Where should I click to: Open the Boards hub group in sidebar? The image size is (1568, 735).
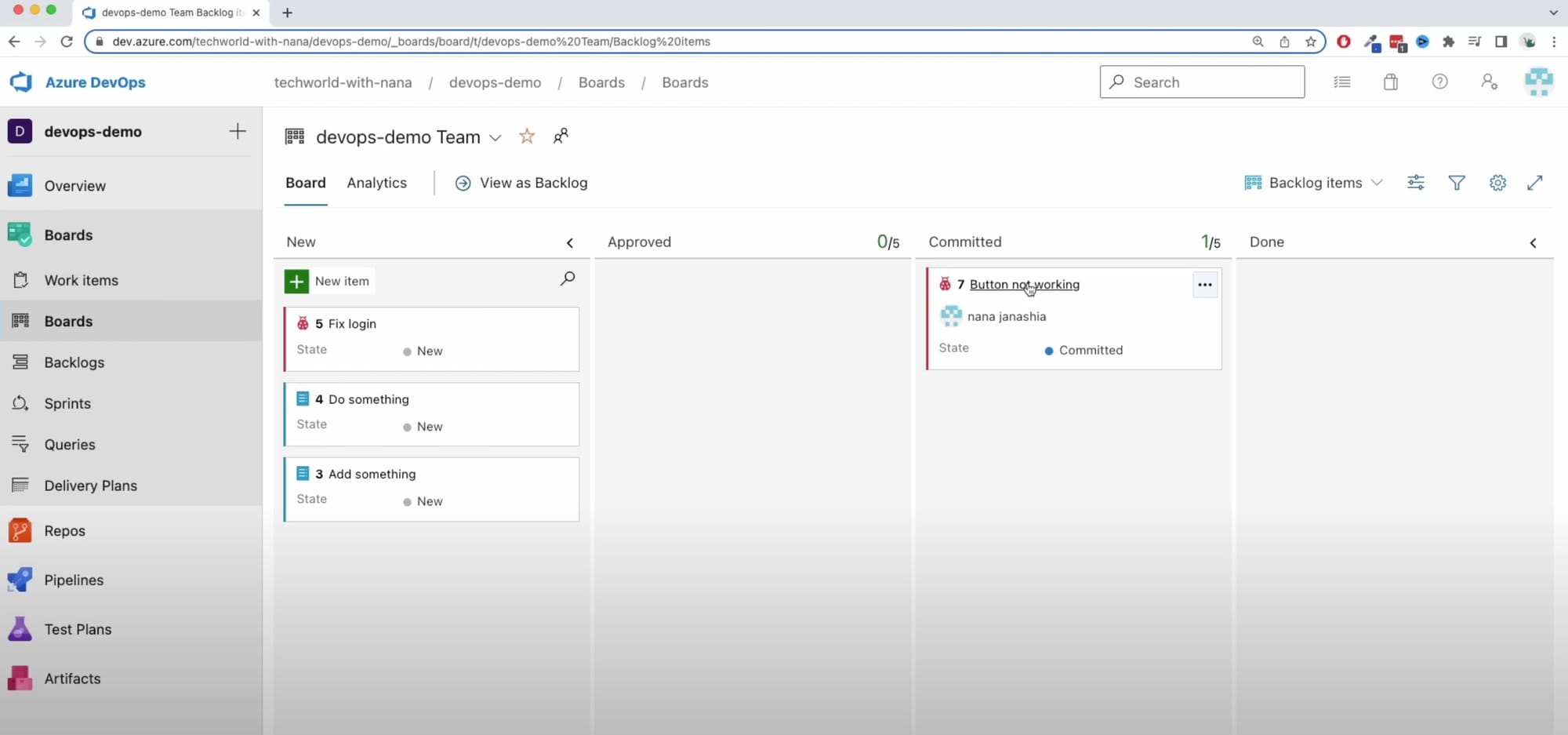(131, 235)
